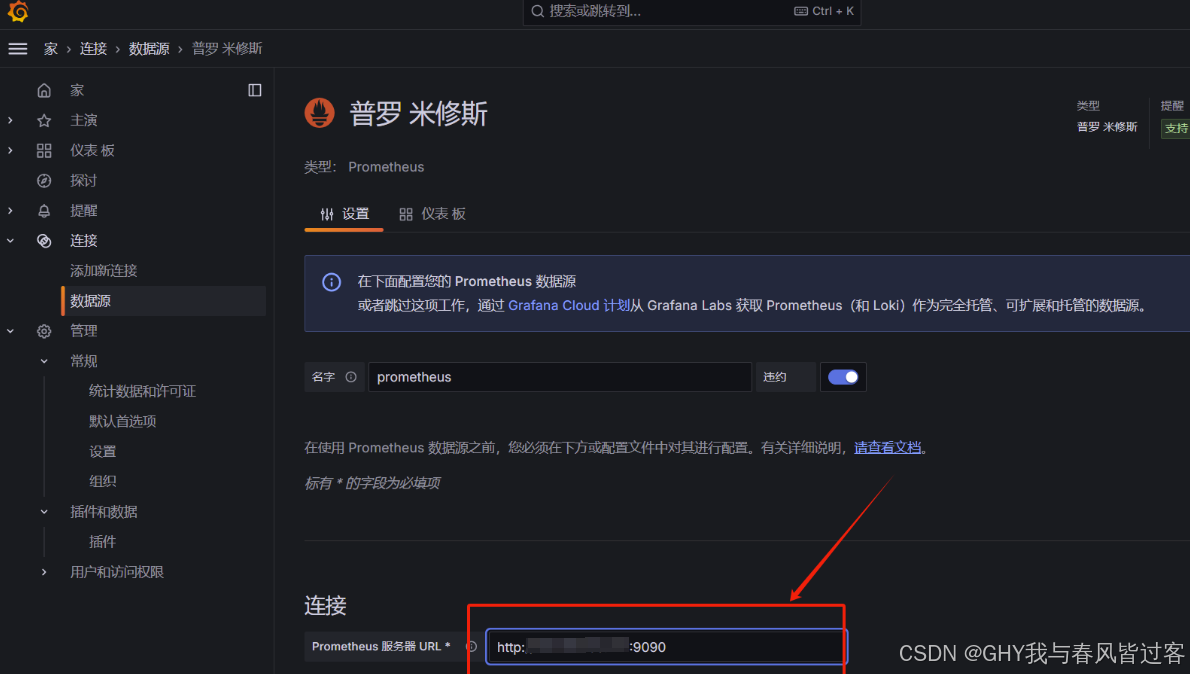The width and height of the screenshot is (1190, 674).
Task: Click the 设置 tab sliders icon
Action: pos(327,215)
